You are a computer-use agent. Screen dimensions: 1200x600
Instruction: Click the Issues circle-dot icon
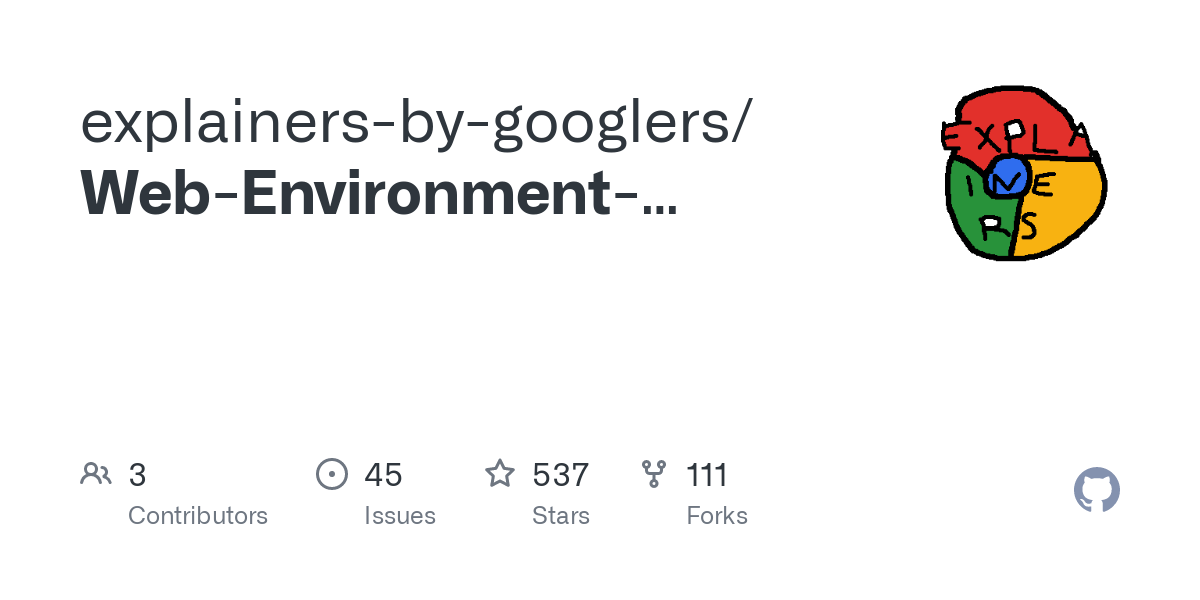click(332, 474)
